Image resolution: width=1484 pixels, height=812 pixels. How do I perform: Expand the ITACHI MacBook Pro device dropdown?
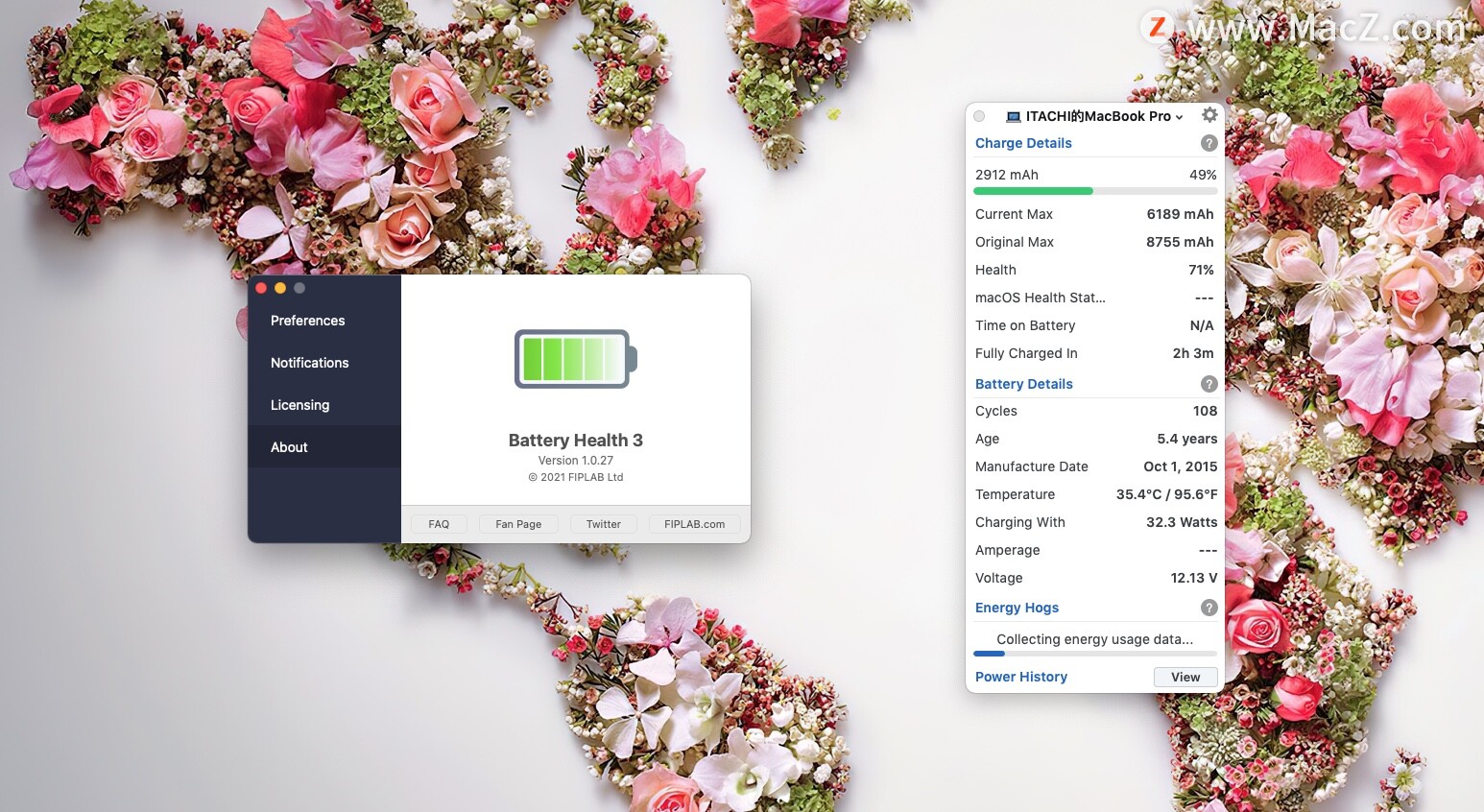point(1104,116)
